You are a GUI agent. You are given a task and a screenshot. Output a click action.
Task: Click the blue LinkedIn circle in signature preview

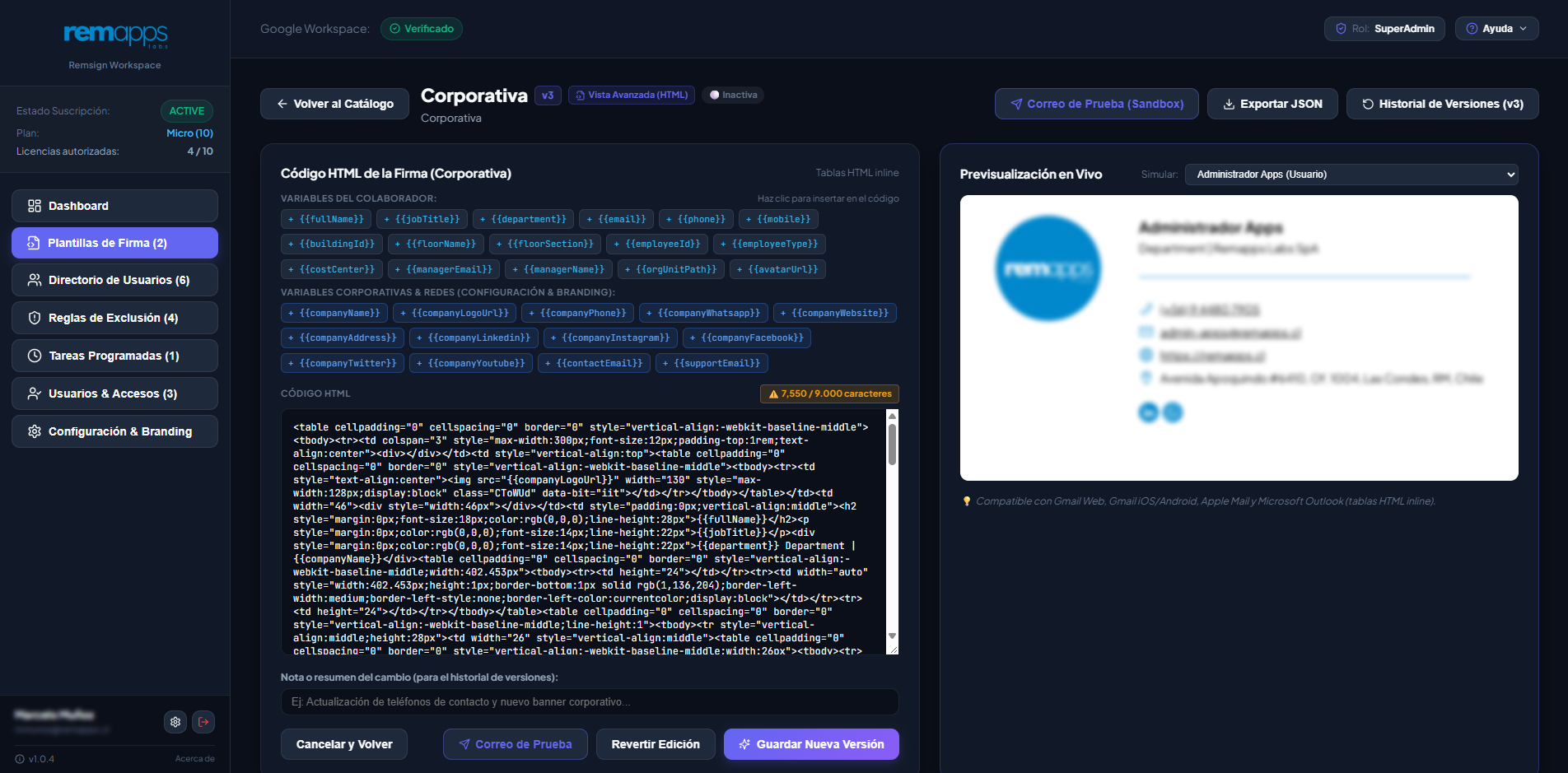pos(1148,412)
